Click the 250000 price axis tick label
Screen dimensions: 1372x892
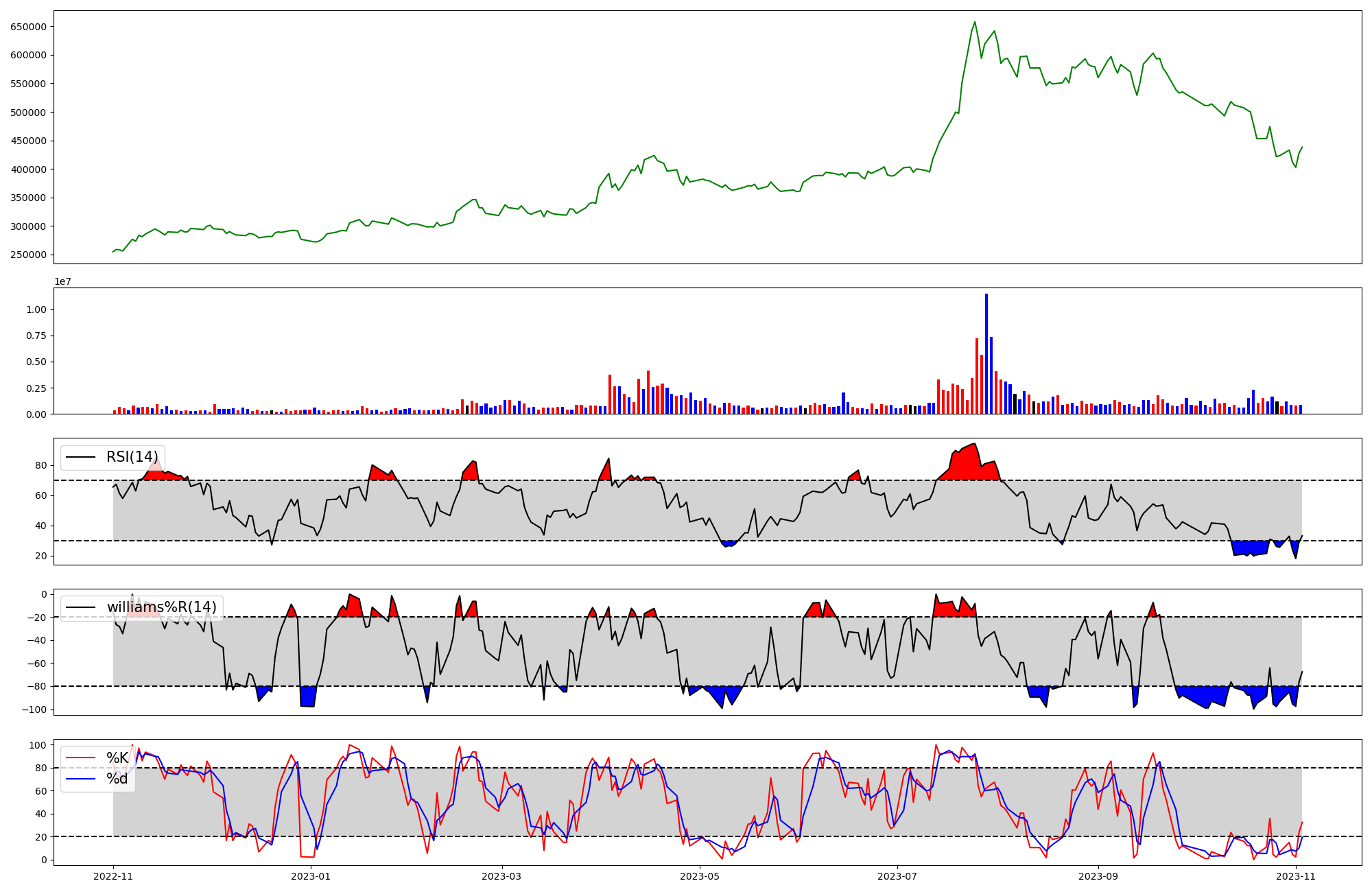point(28,255)
